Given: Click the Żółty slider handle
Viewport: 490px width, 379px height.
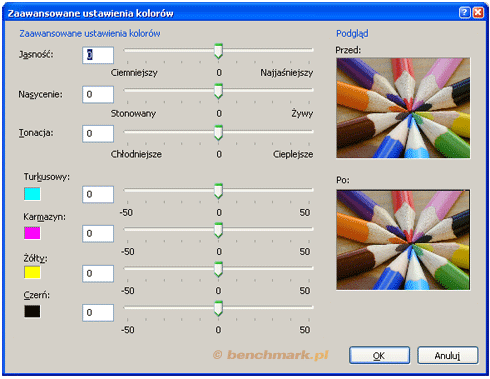Looking at the screenshot, I should [x=218, y=269].
